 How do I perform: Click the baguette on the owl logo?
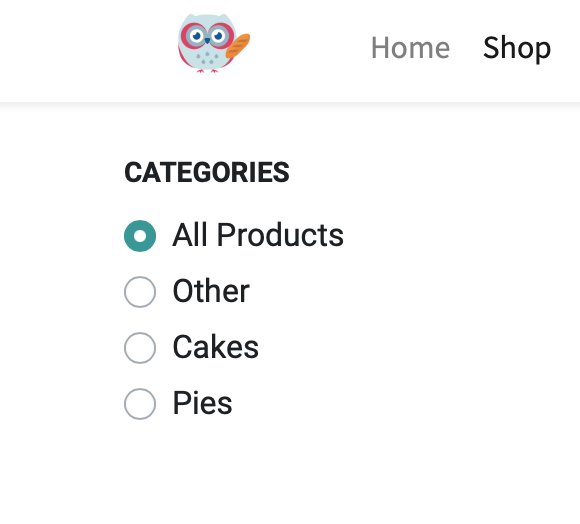[238, 46]
